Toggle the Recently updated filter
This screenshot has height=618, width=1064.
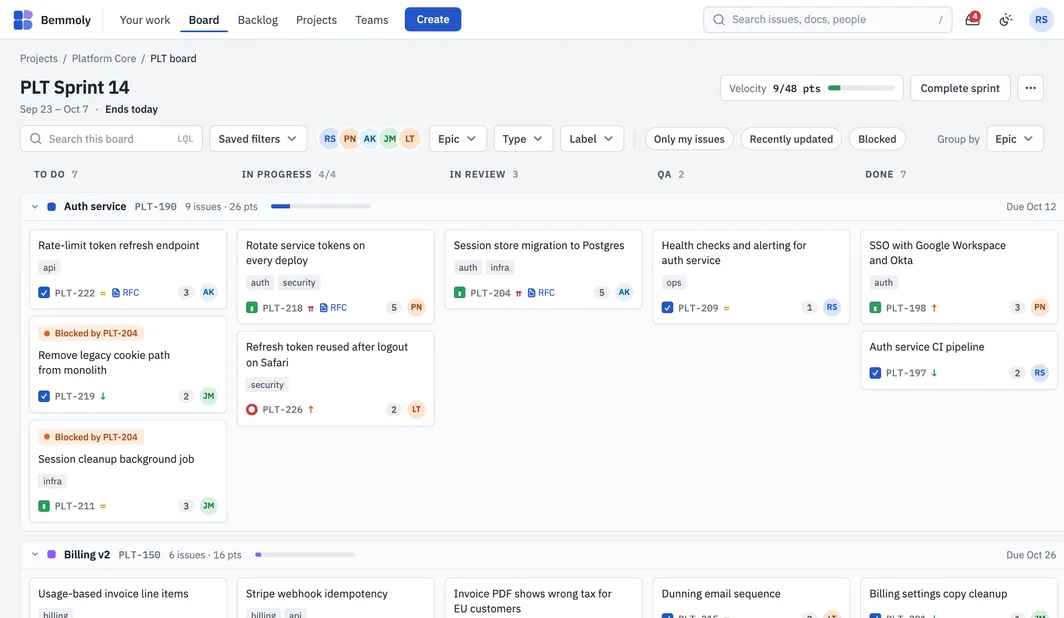click(x=791, y=139)
